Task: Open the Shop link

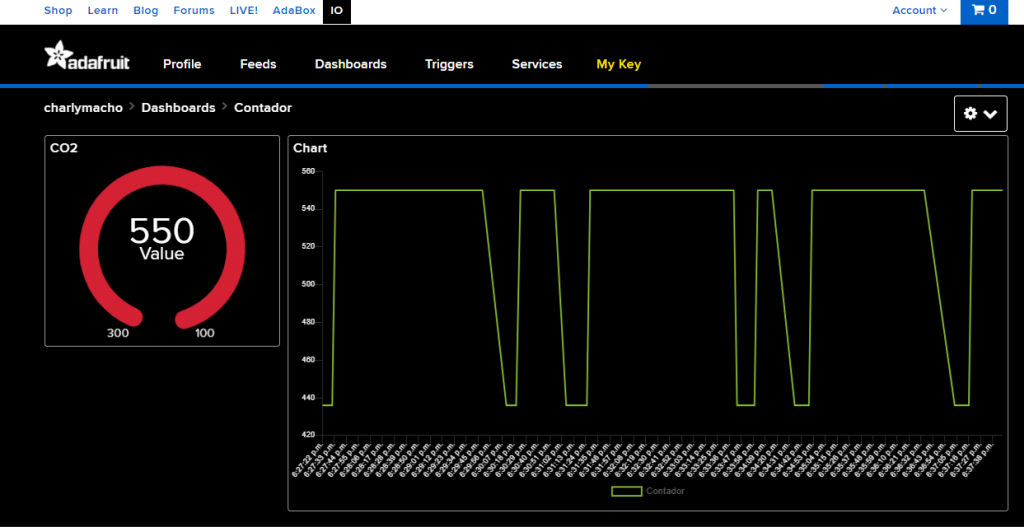Action: (x=58, y=11)
